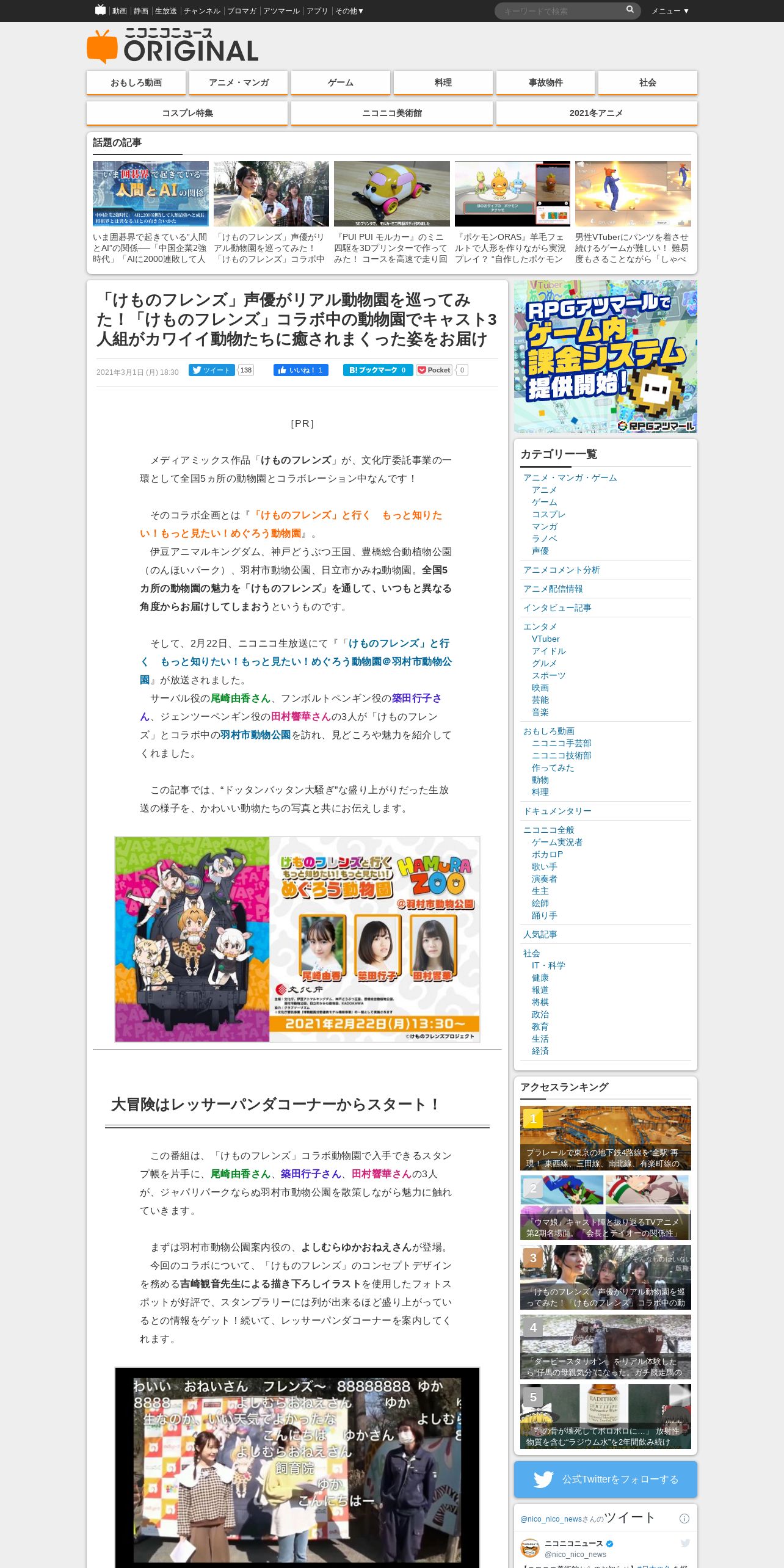
Task: Open the ニコニコ技術部 category link
Action: point(562,755)
